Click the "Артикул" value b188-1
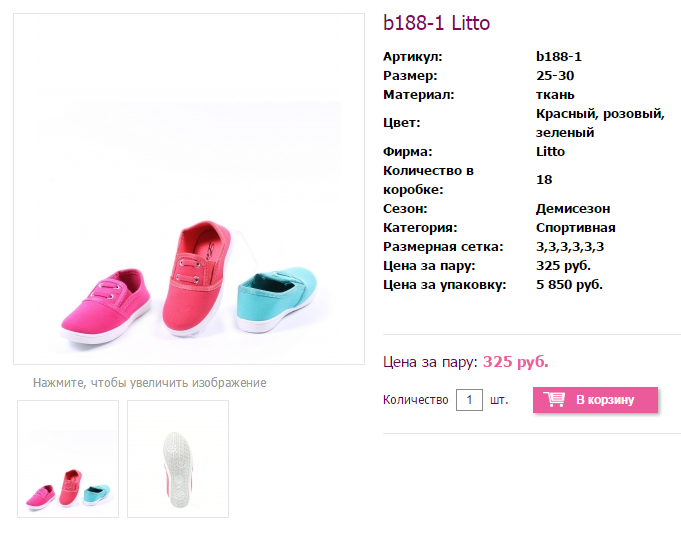 (559, 57)
